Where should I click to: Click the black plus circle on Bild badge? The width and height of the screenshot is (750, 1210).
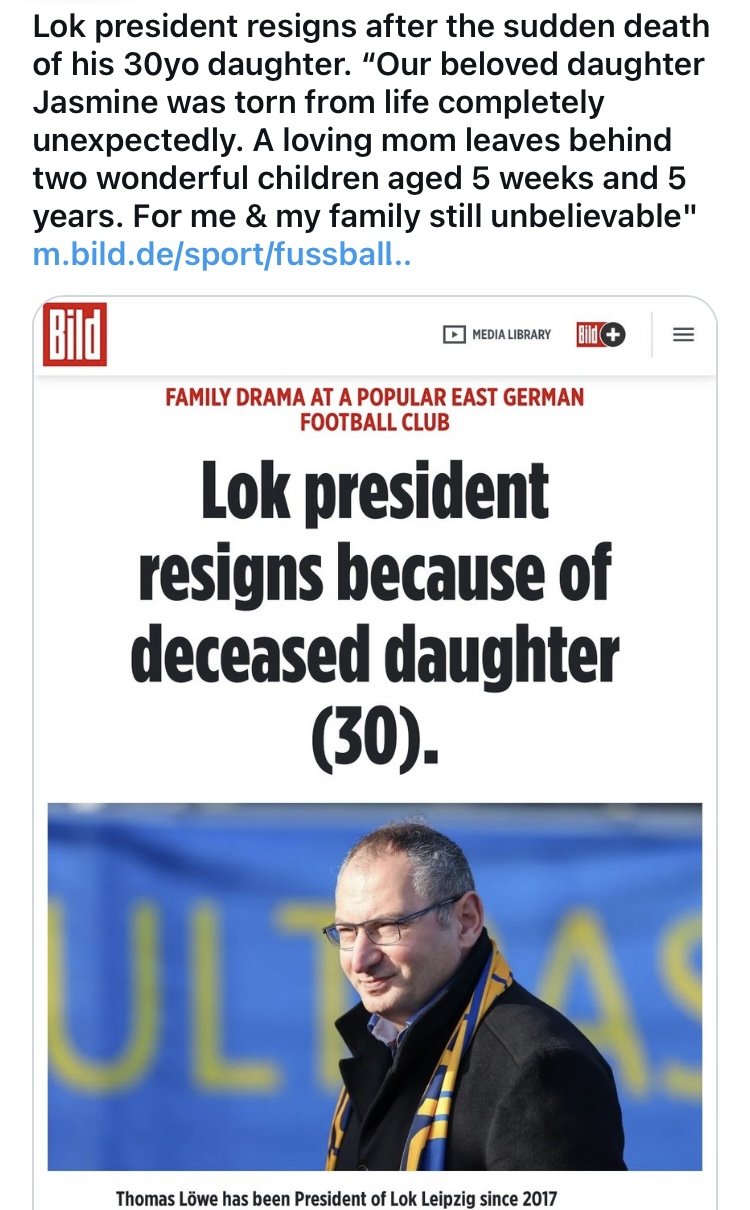coord(613,335)
